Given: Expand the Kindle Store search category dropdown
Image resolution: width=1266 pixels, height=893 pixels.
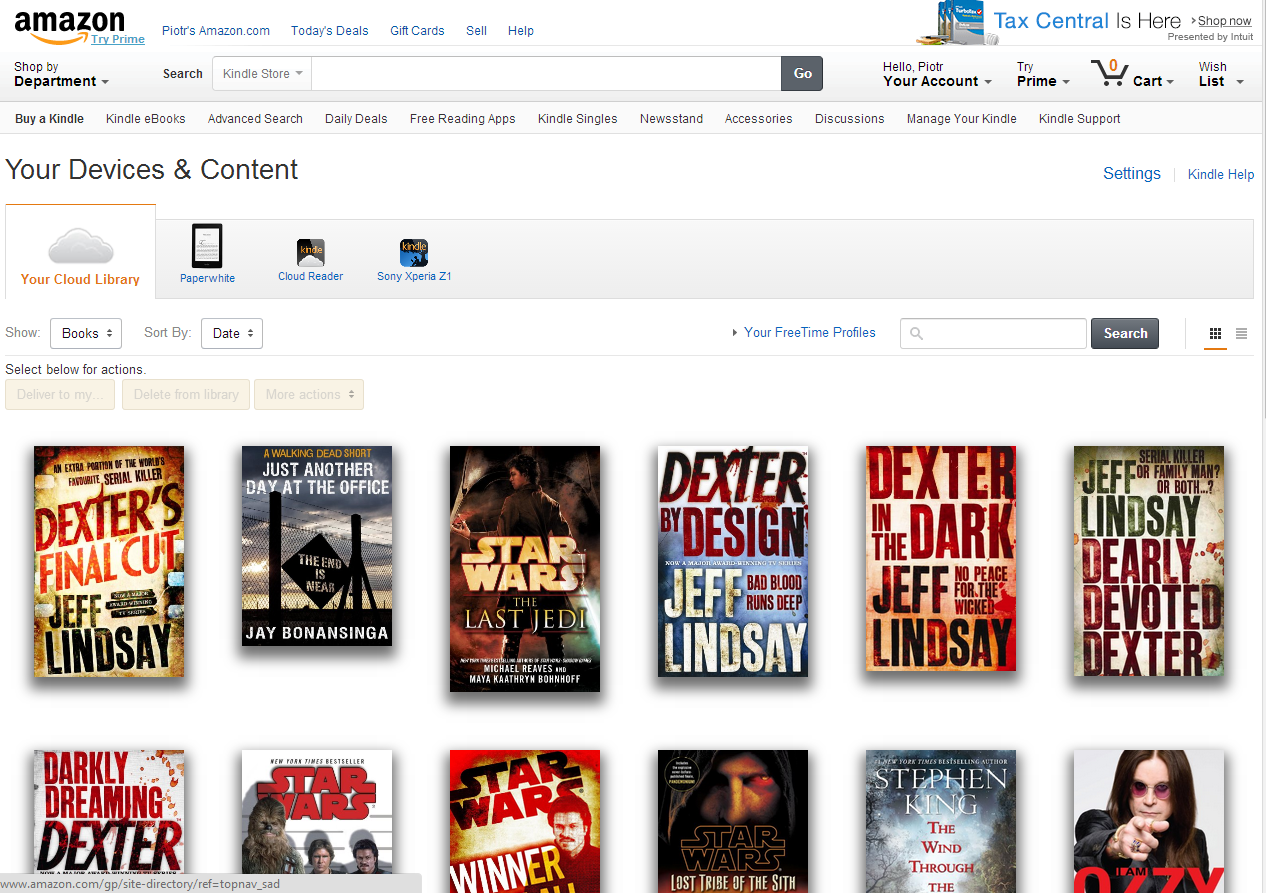Looking at the screenshot, I should (261, 73).
